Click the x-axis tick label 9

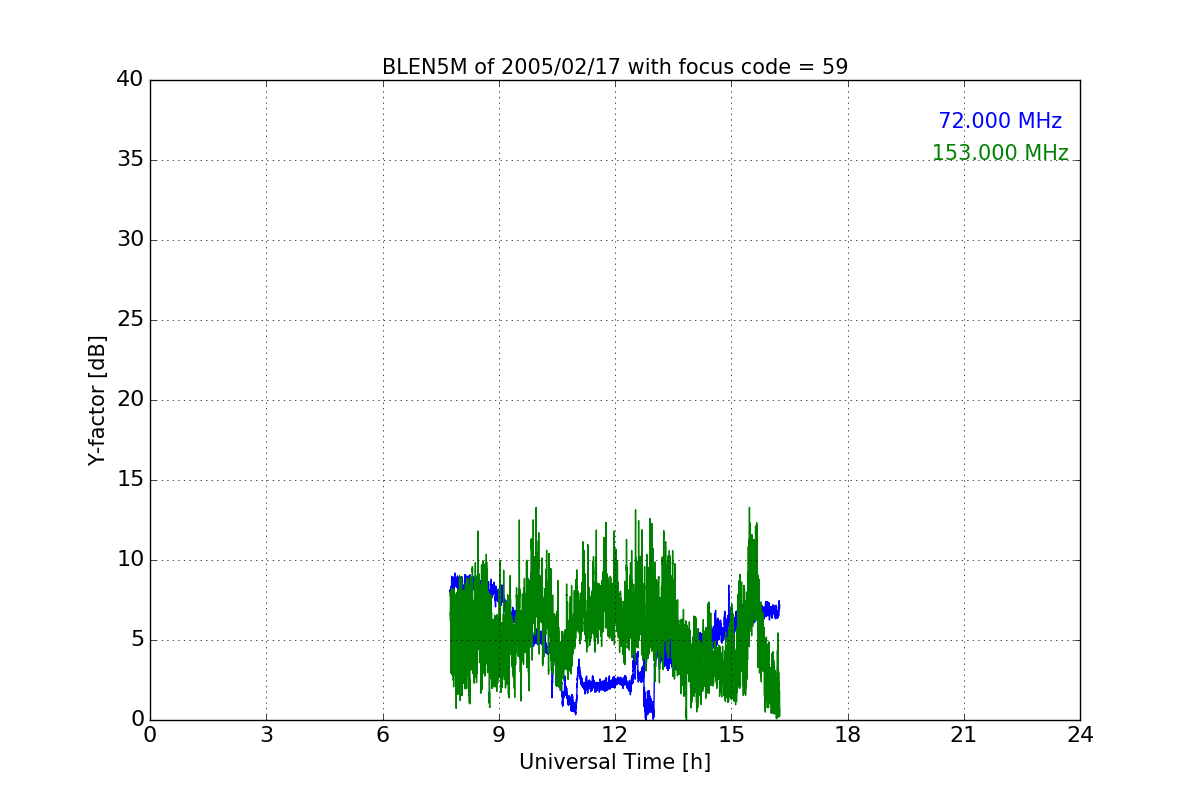499,734
